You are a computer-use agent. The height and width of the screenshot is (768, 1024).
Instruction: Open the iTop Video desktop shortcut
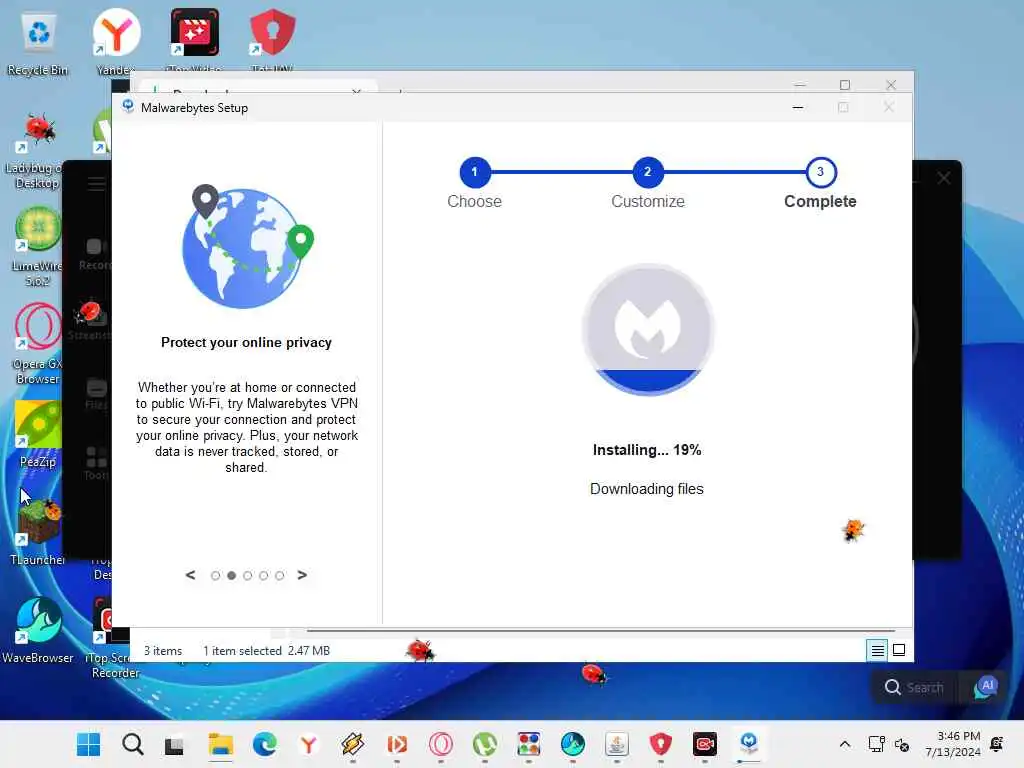click(195, 39)
